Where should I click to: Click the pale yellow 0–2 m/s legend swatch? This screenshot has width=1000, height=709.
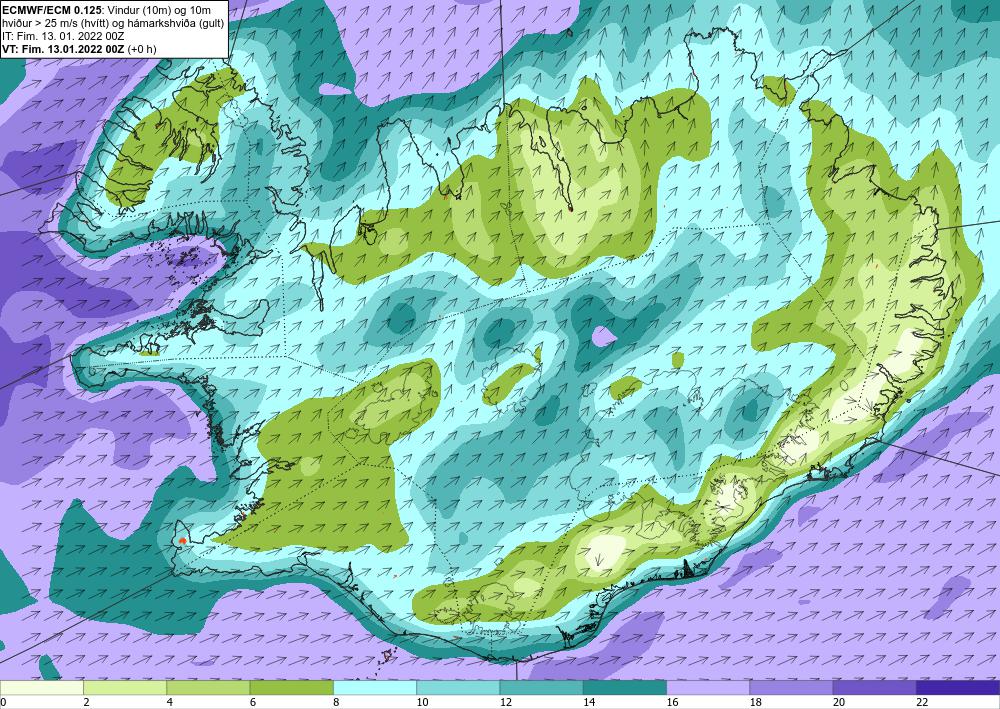coord(41,687)
